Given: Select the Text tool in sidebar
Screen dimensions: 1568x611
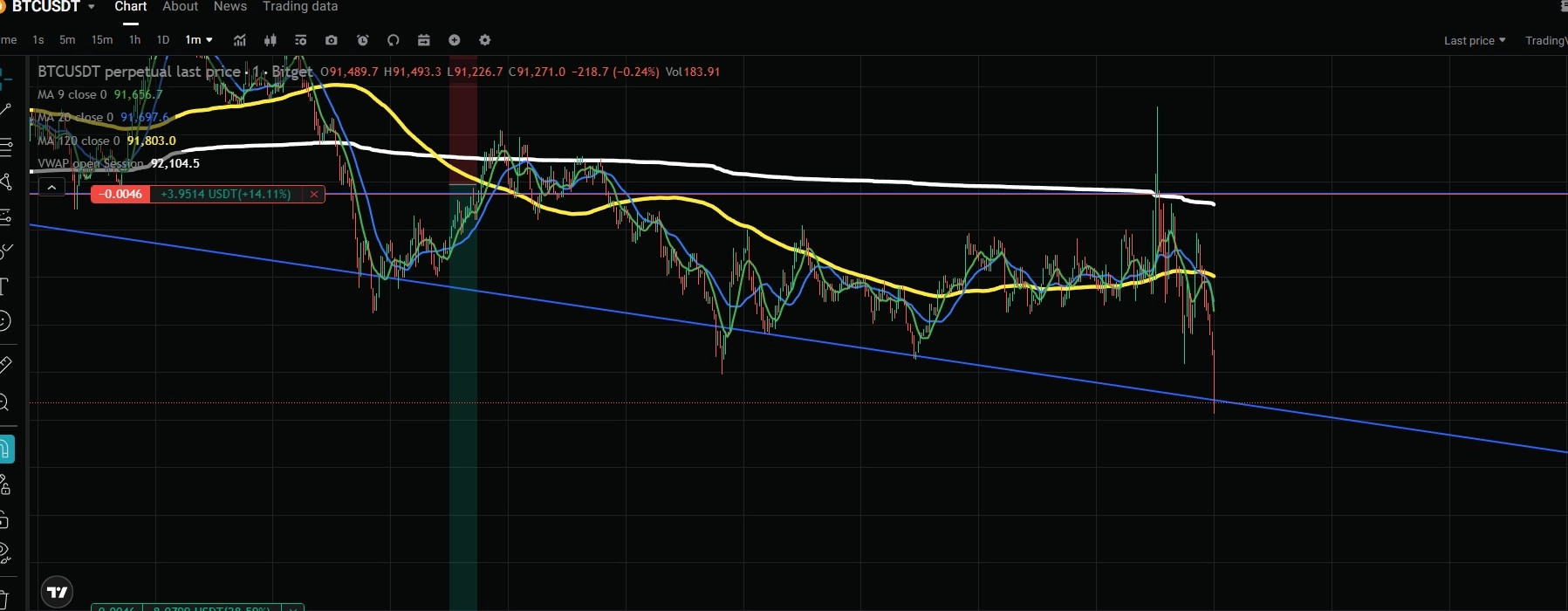Looking at the screenshot, I should click(x=4, y=286).
